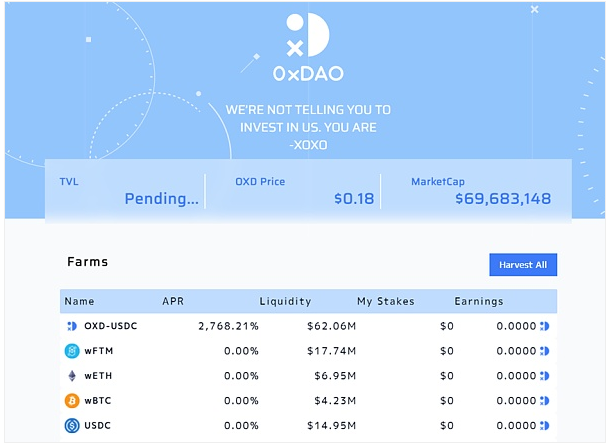Open the OXD-USDC farm row
Image resolution: width=611 pixels, height=445 pixels.
[x=308, y=326]
